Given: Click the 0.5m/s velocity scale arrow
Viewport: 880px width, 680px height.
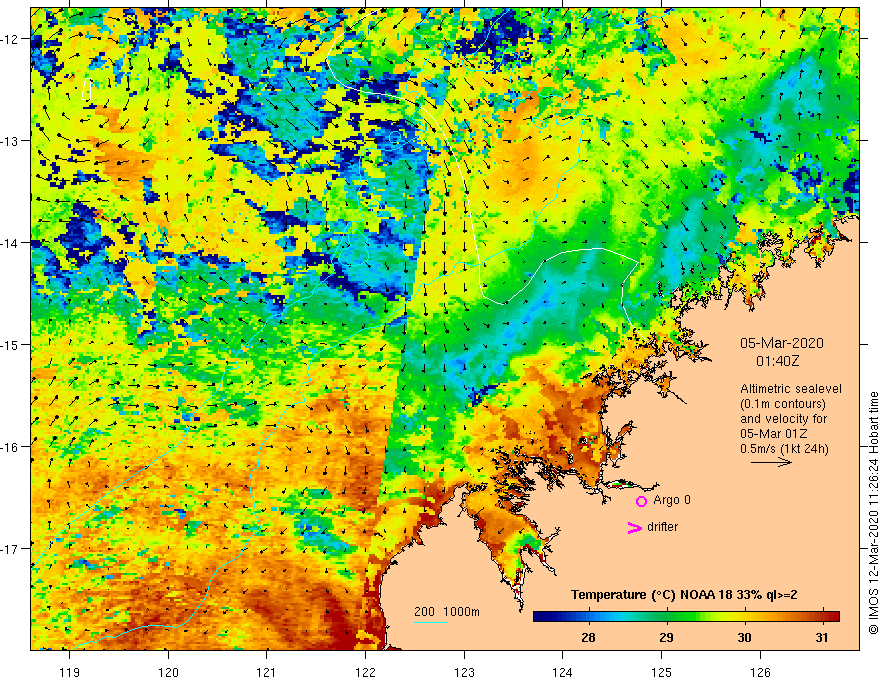Looking at the screenshot, I should coord(772,462).
